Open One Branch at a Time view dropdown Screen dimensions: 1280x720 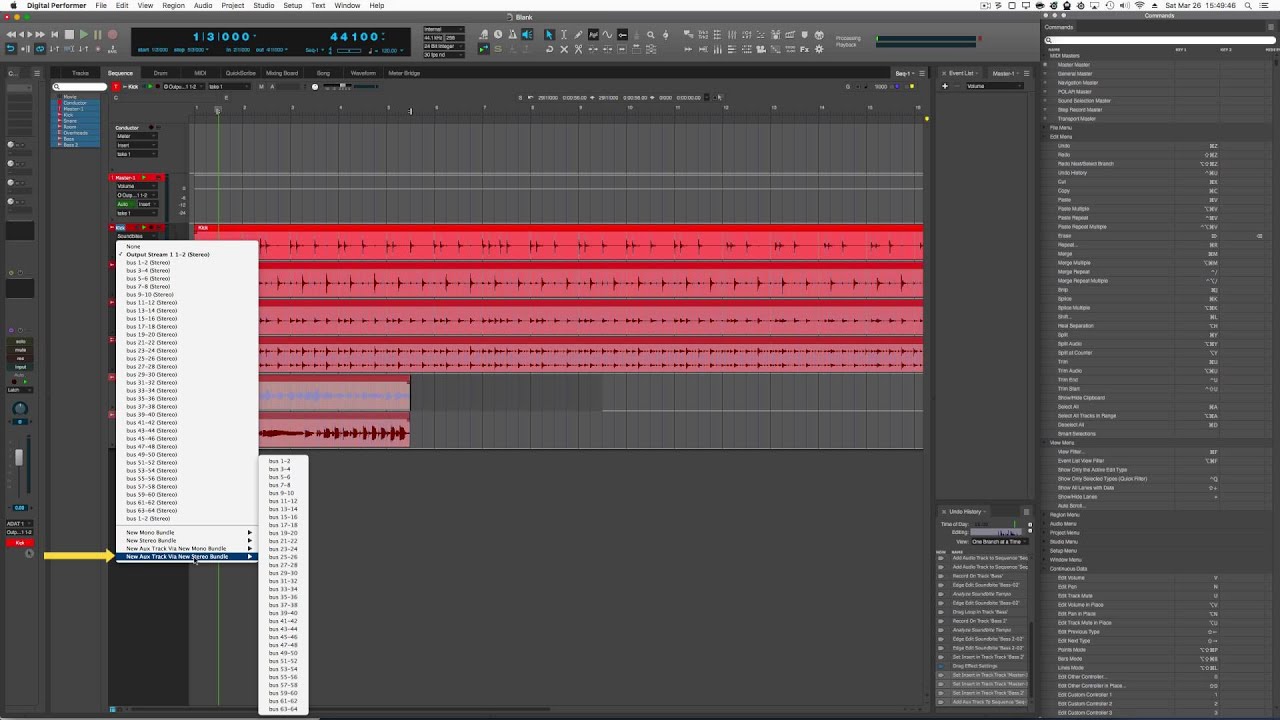tap(1000, 541)
